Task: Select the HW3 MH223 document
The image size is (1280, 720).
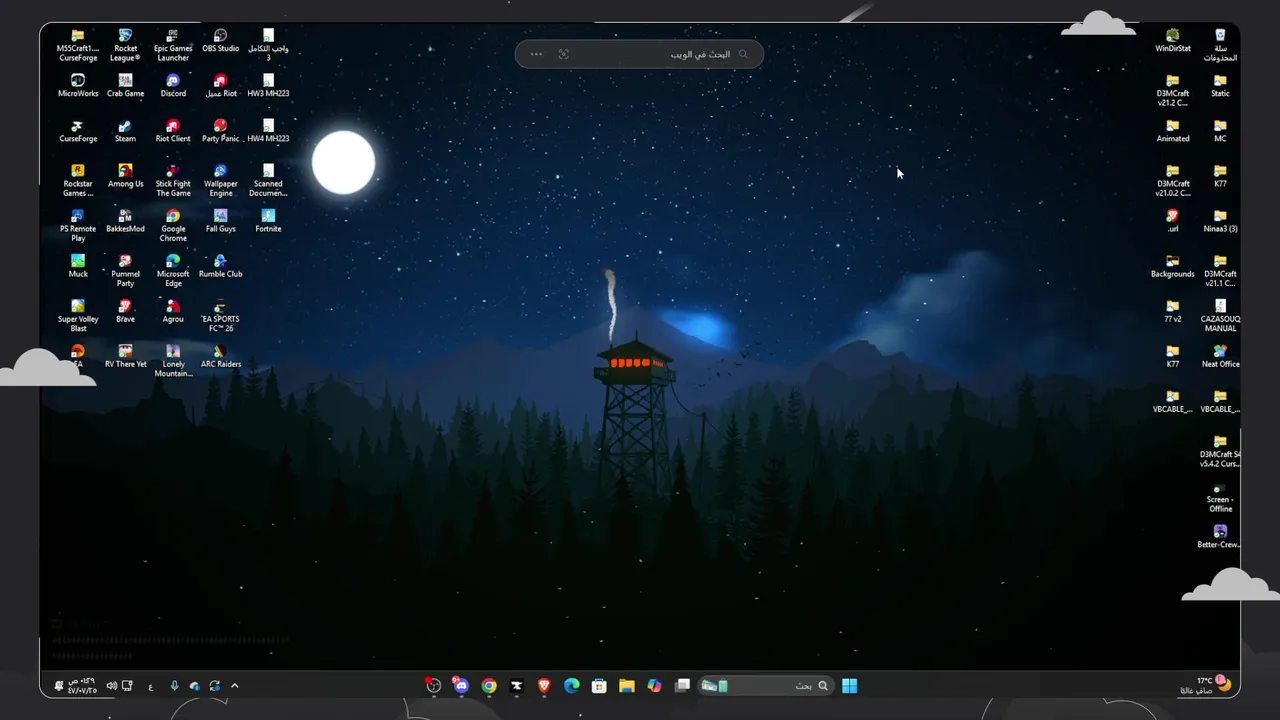Action: (268, 86)
